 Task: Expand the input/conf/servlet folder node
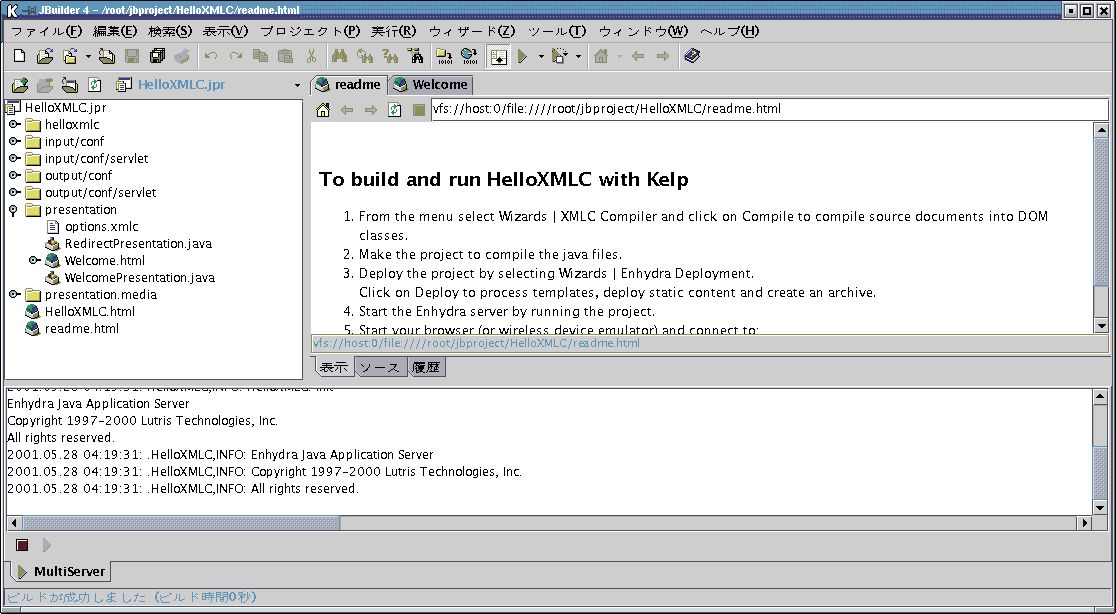coord(14,159)
